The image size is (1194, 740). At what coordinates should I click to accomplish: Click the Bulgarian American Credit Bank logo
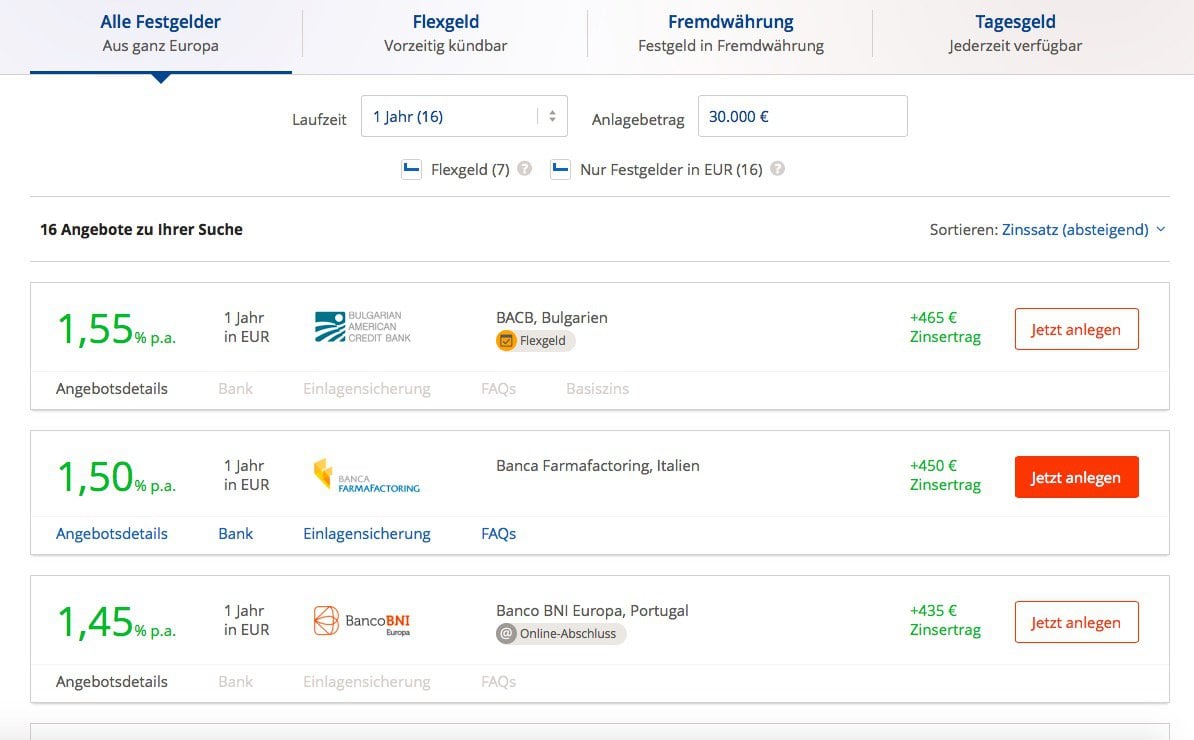point(362,327)
